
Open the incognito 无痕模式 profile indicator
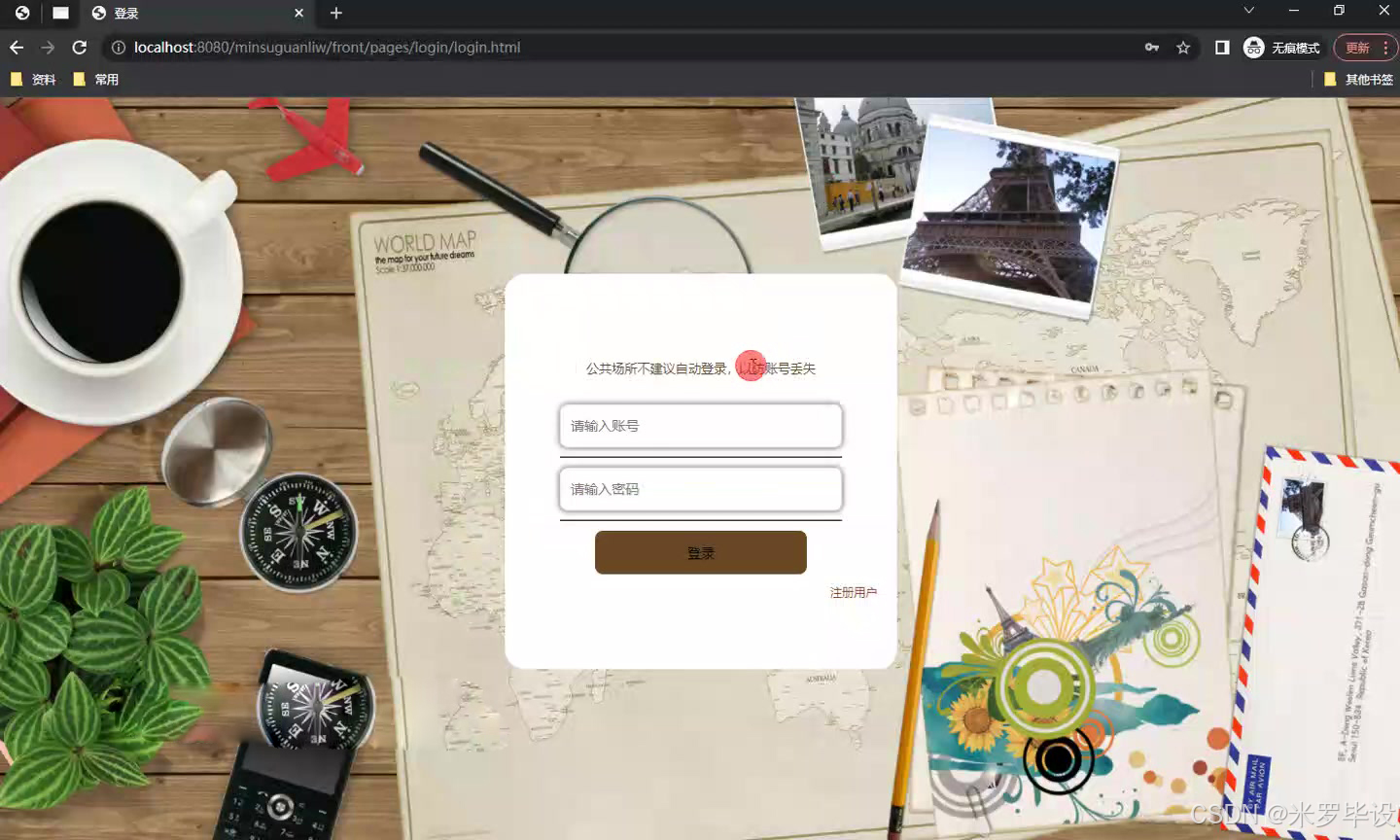point(1282,48)
